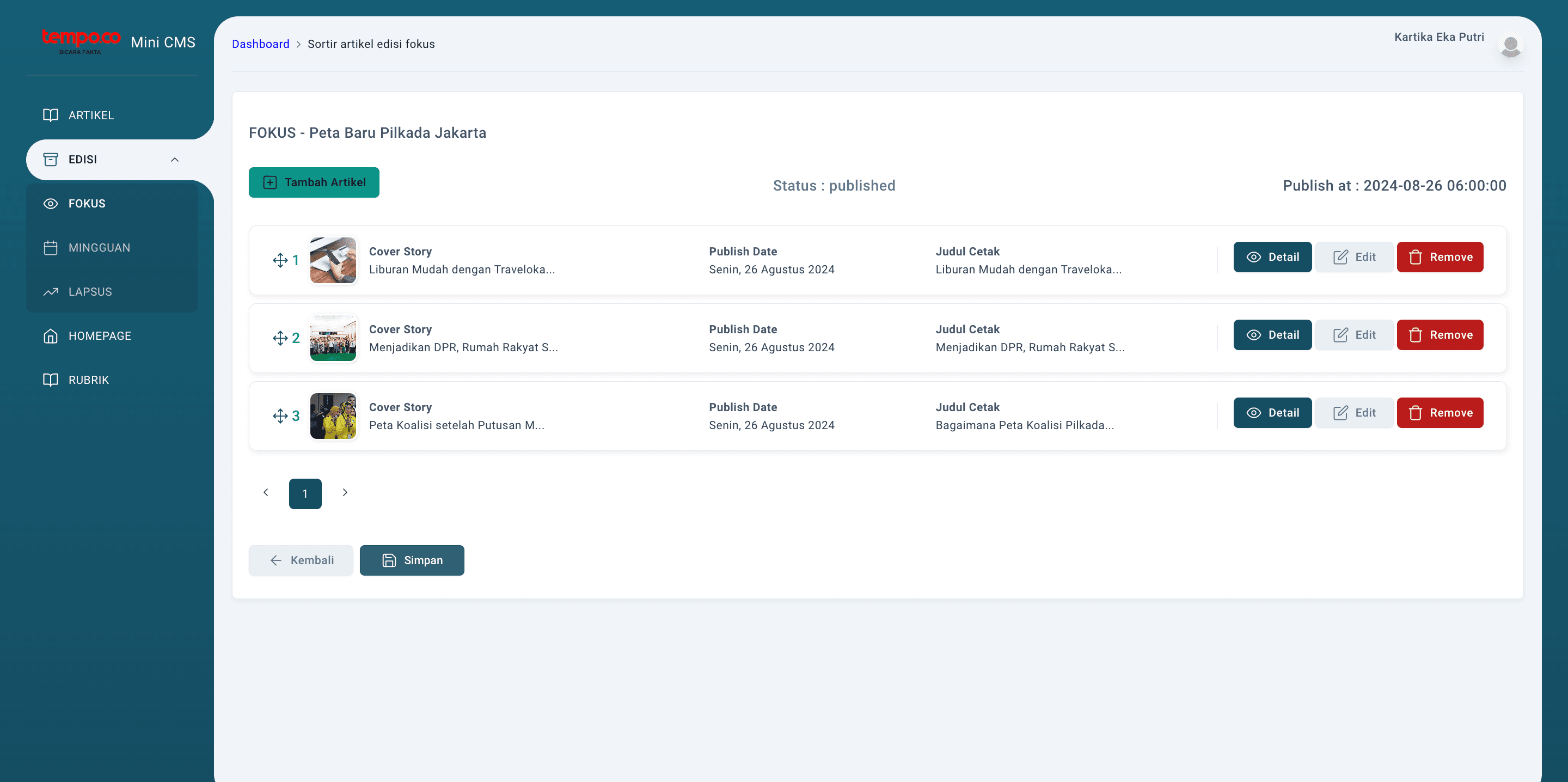Open the thumbnail of the Peta Koalisi article
Screen dimensions: 1568x782
333,417
